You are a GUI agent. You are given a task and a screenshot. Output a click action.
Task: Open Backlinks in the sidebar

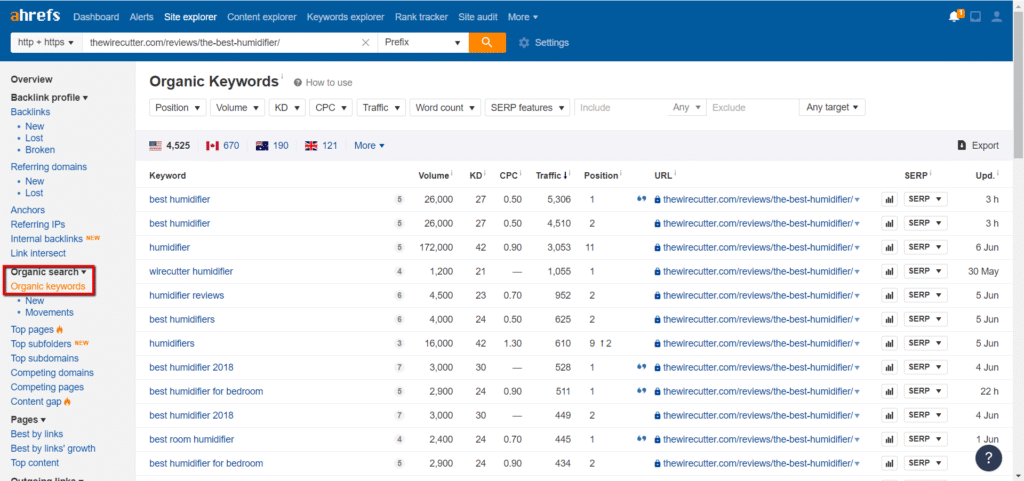30,112
